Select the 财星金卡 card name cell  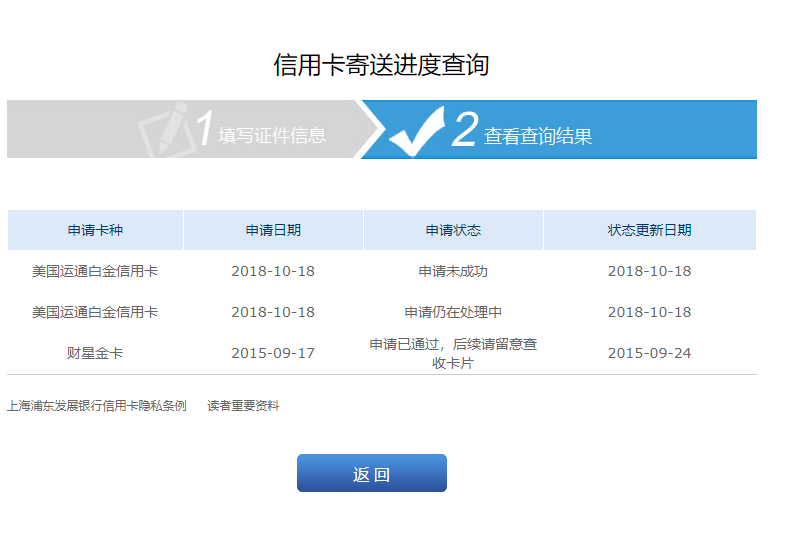[x=95, y=353]
